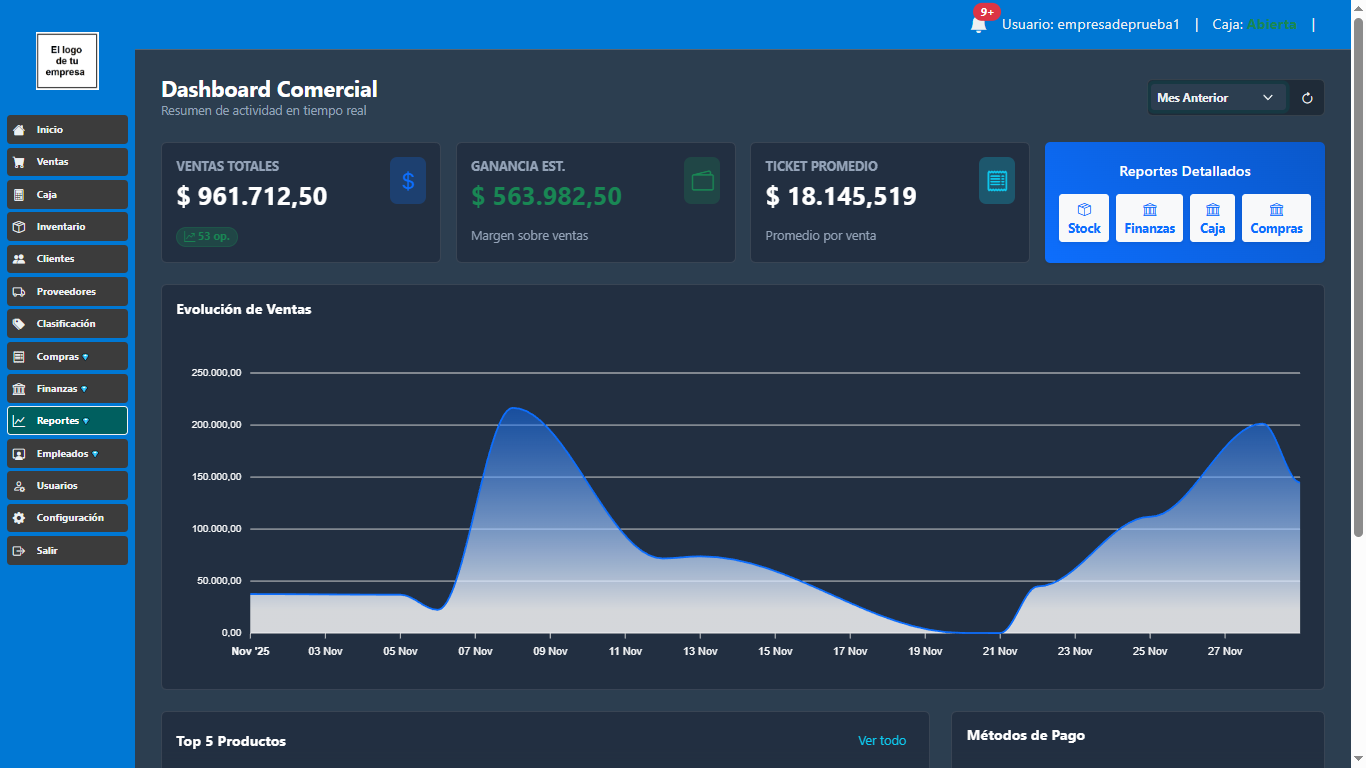Click the vertical page scrollbar
The height and width of the screenshot is (768, 1366).
click(1358, 280)
